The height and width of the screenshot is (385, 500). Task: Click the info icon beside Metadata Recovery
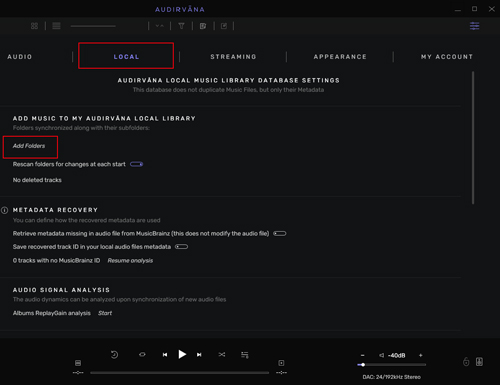tap(5, 210)
